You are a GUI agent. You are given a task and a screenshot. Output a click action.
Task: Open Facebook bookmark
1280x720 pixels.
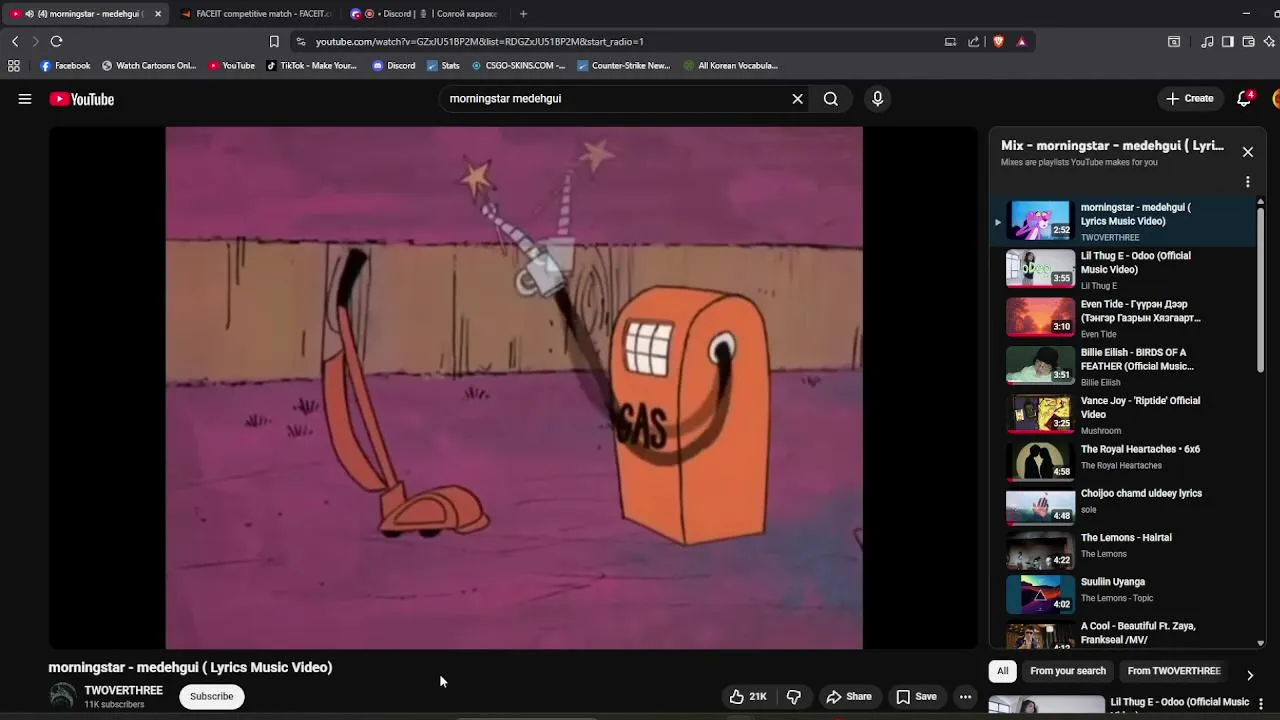[65, 66]
